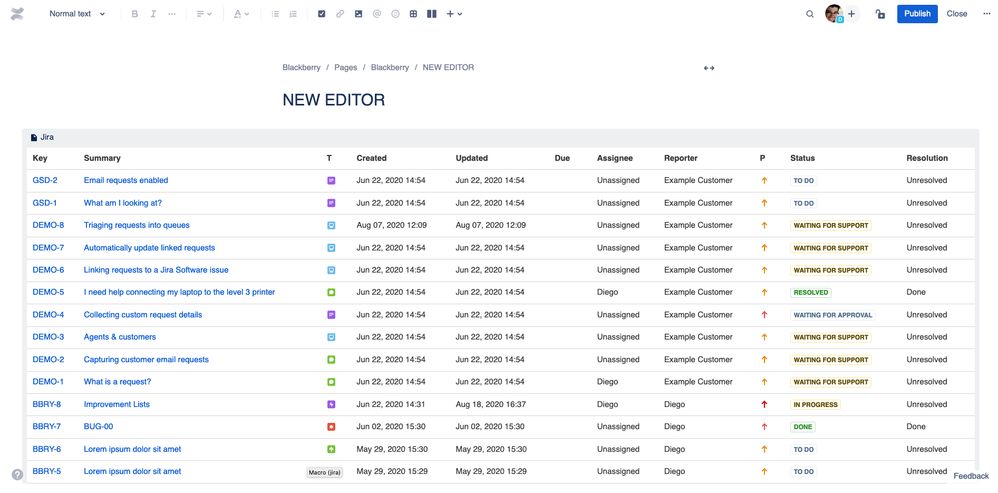Open the Normal text style dropdown
Screen dimensions: 998x493
(77, 13)
